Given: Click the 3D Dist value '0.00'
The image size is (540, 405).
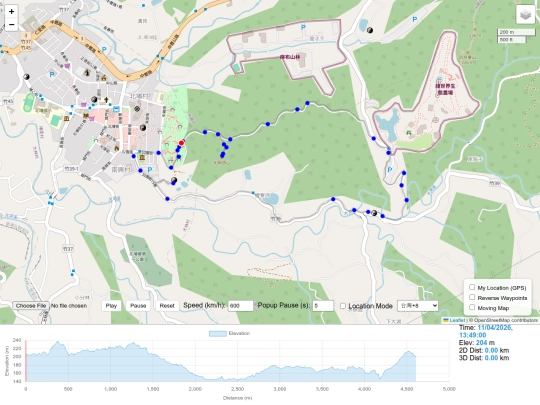Looking at the screenshot, I should (491, 358).
